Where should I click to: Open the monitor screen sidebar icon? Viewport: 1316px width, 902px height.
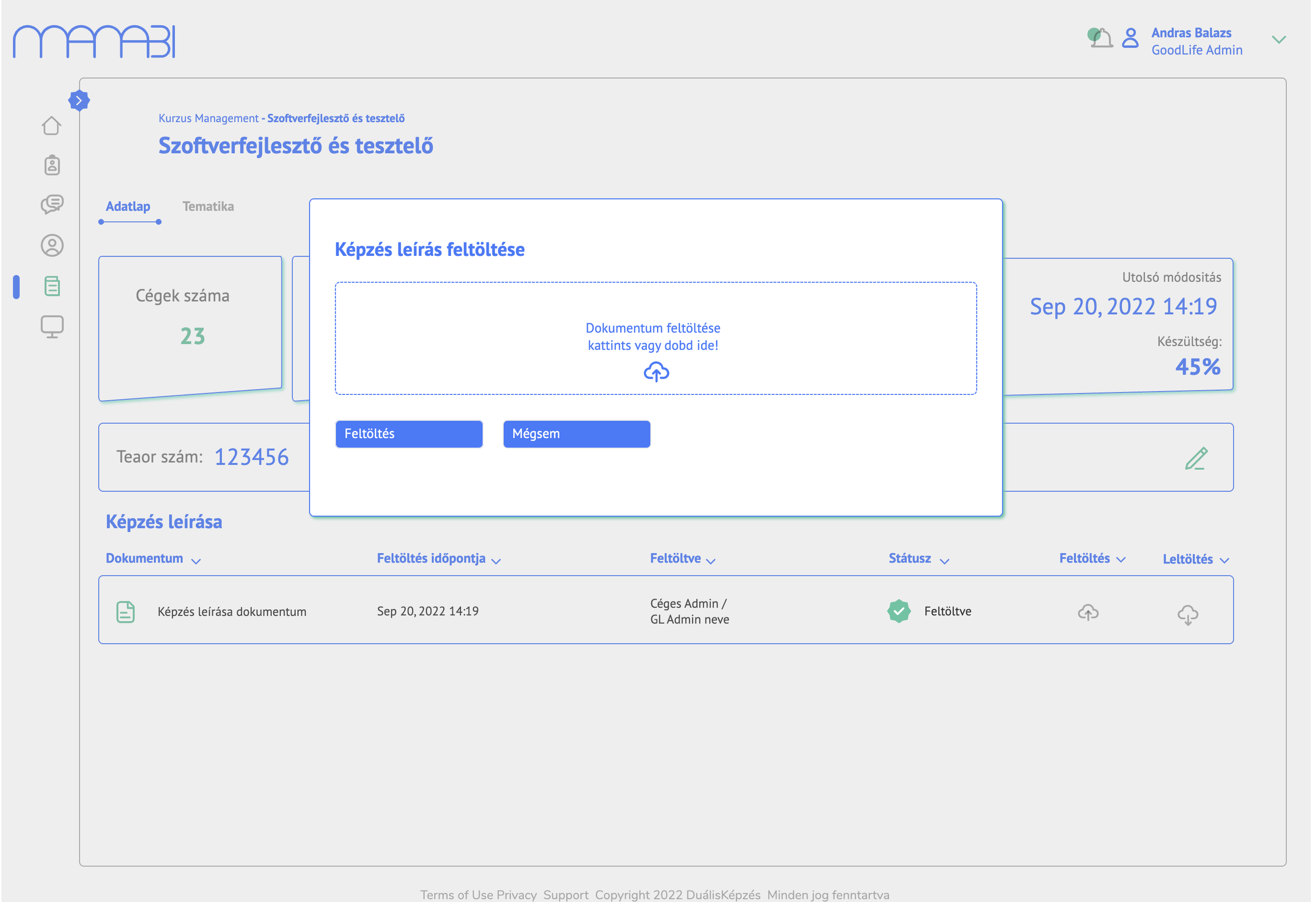(x=52, y=326)
